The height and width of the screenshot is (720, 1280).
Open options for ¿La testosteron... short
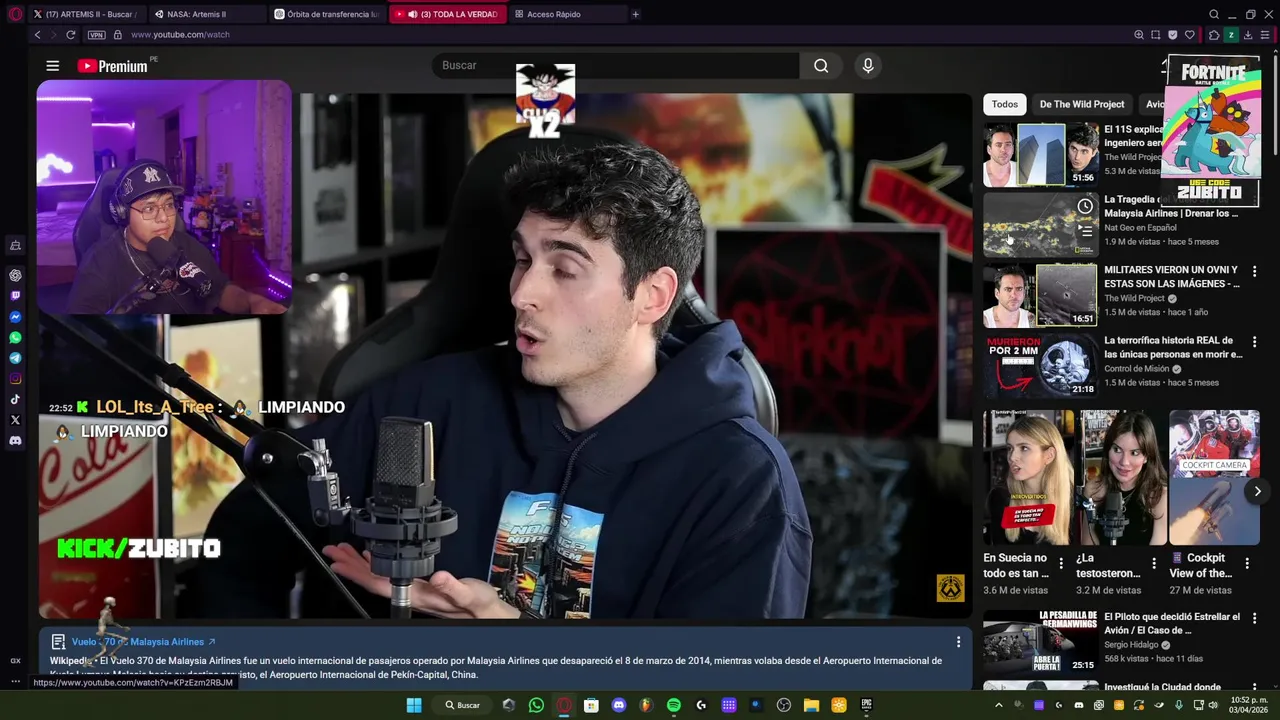point(1154,563)
